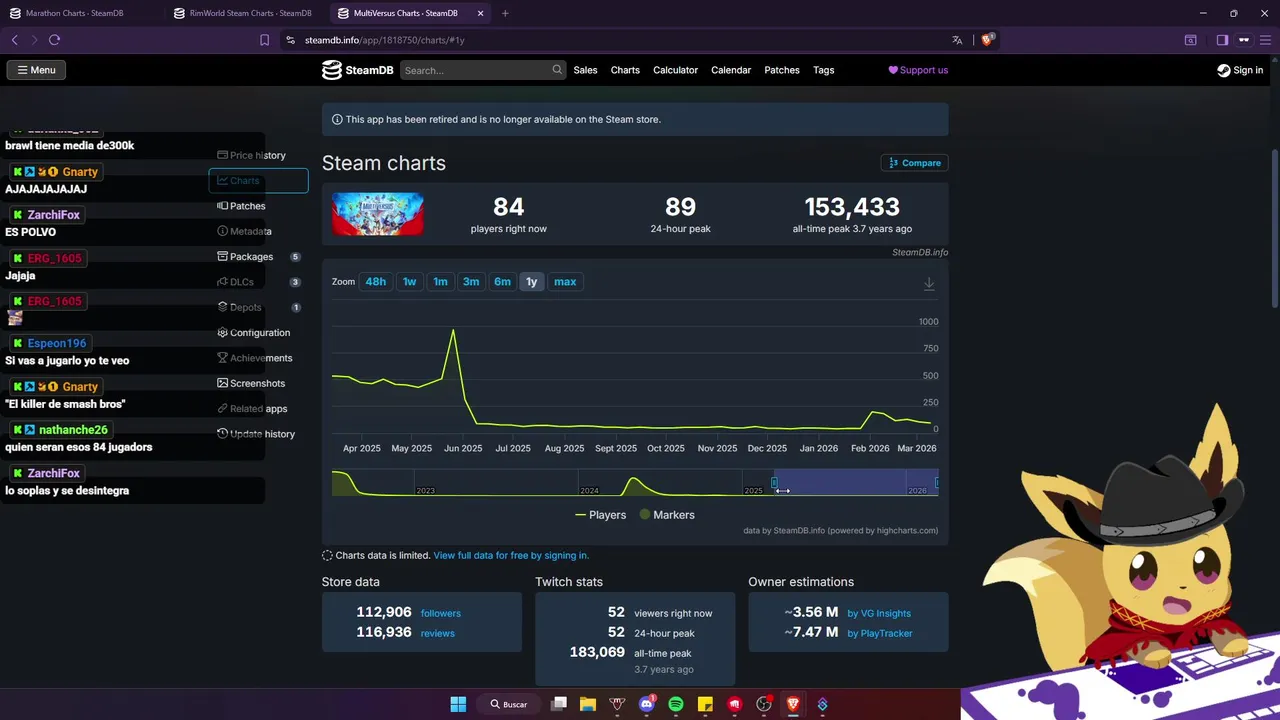Go back in browser history
This screenshot has height=720, width=1280.
pos(14,40)
